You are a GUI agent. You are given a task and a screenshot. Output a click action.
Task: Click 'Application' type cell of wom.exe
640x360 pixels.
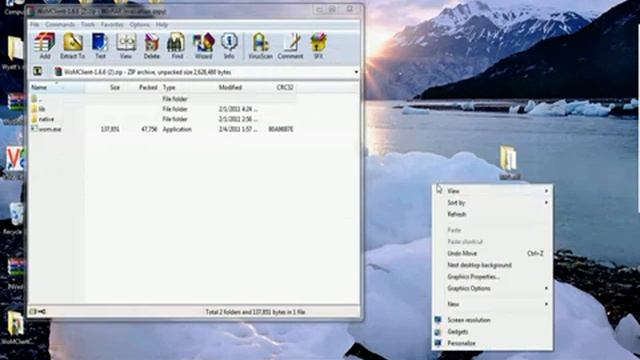click(x=177, y=129)
